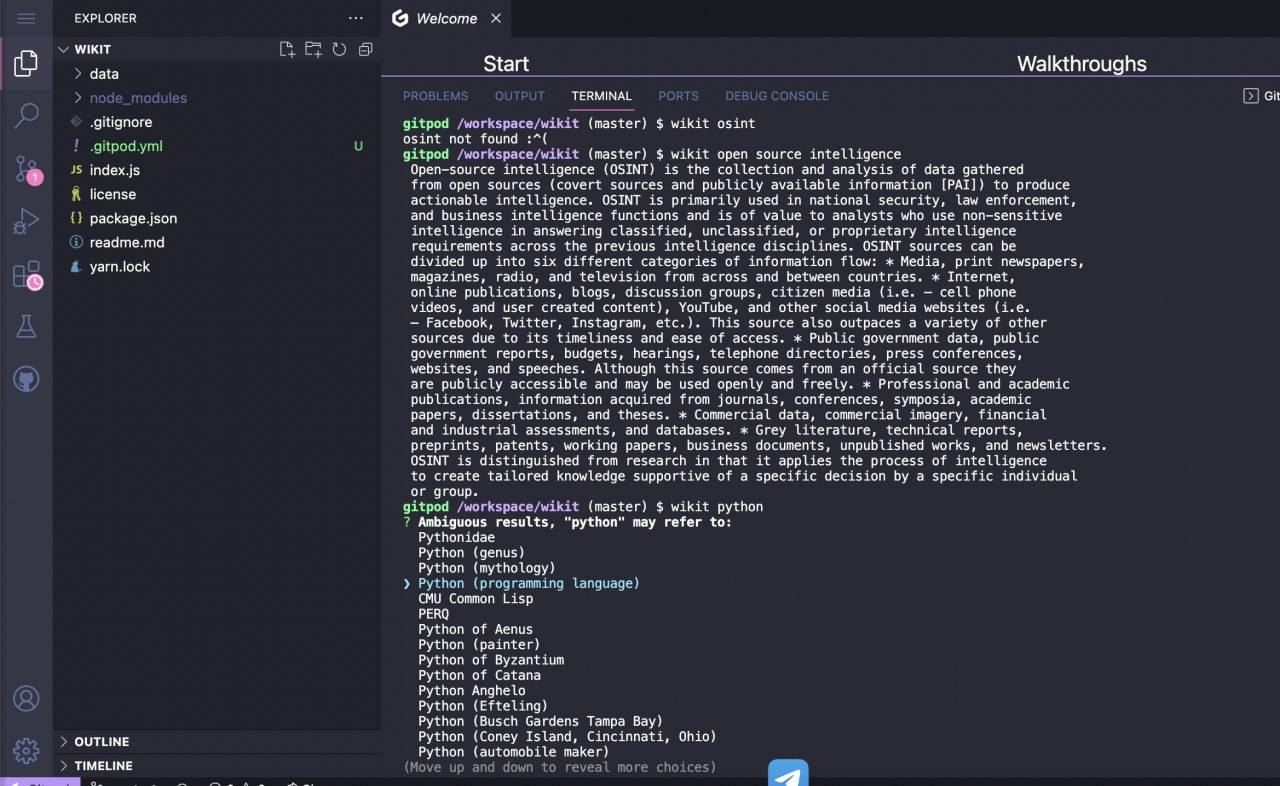1280x786 pixels.
Task: Click the 'wikit python' command line
Action: coord(717,507)
